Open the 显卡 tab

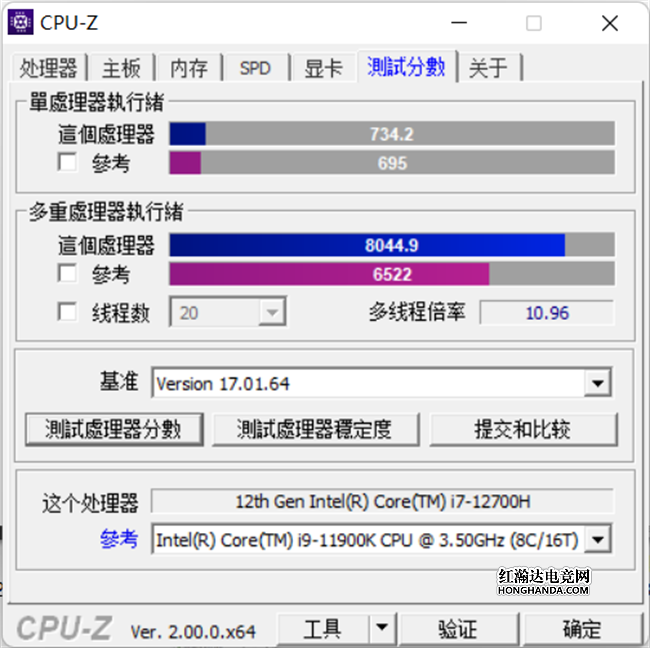(x=323, y=68)
